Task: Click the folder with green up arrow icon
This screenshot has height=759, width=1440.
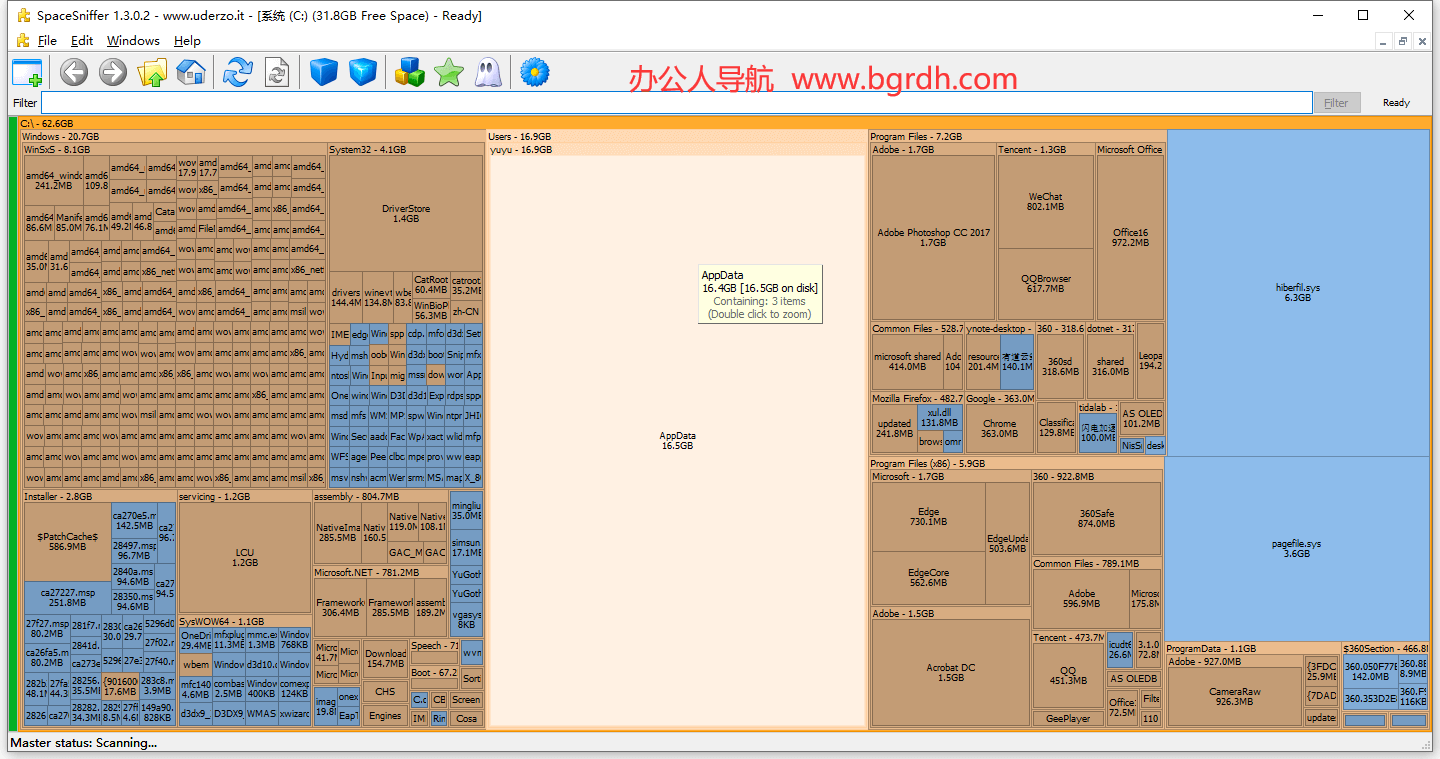Action: click(x=152, y=72)
